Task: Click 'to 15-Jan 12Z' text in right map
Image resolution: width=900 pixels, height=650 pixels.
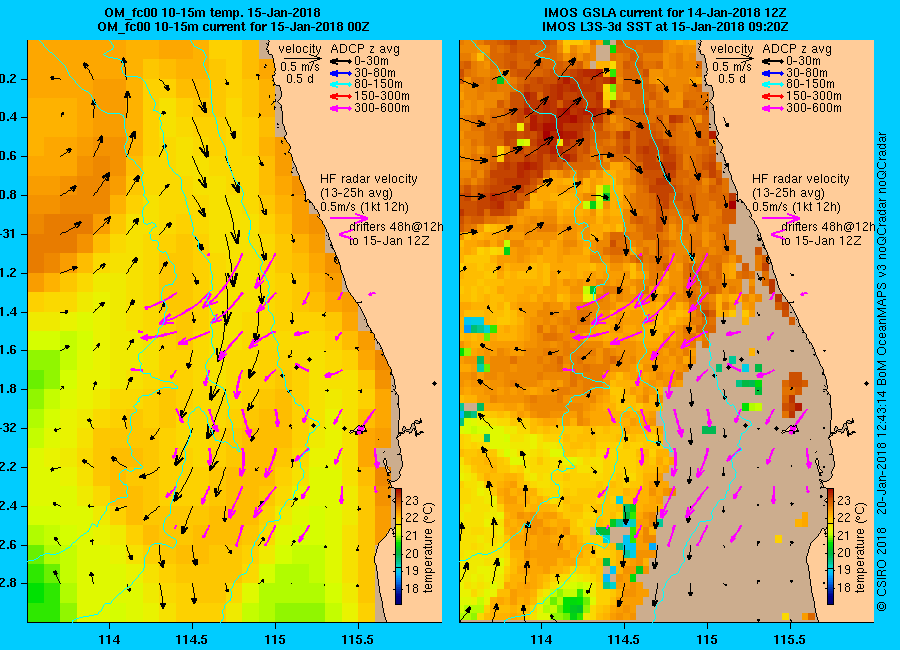Action: pyautogui.click(x=821, y=241)
